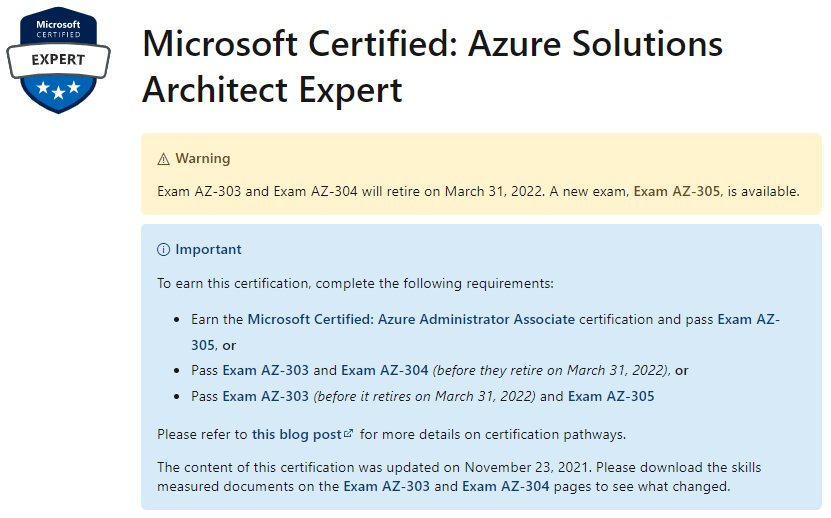Open Exam AZ-303 link in second bullet

[x=266, y=370]
